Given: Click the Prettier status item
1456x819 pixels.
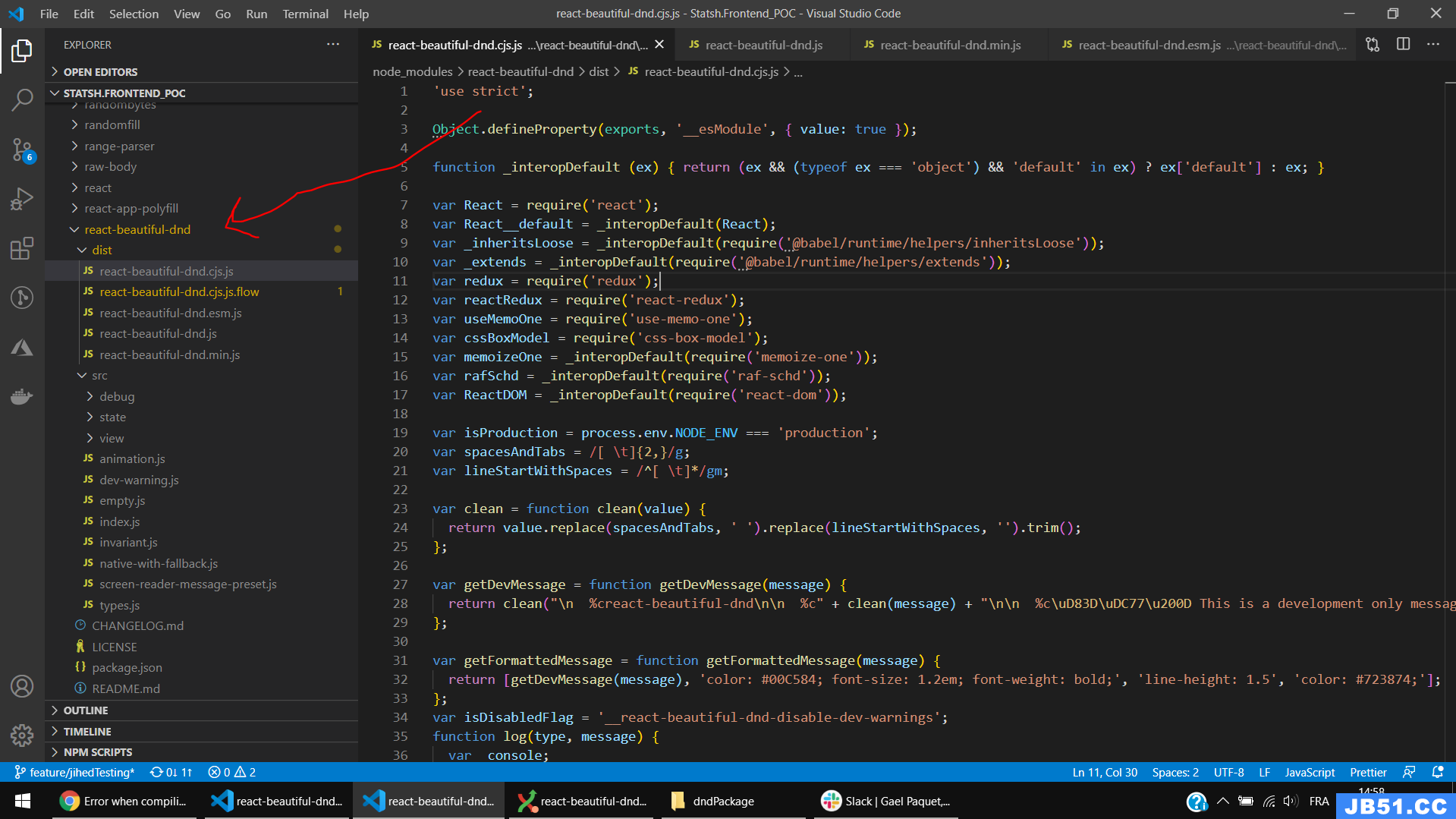Looking at the screenshot, I should 1368,772.
